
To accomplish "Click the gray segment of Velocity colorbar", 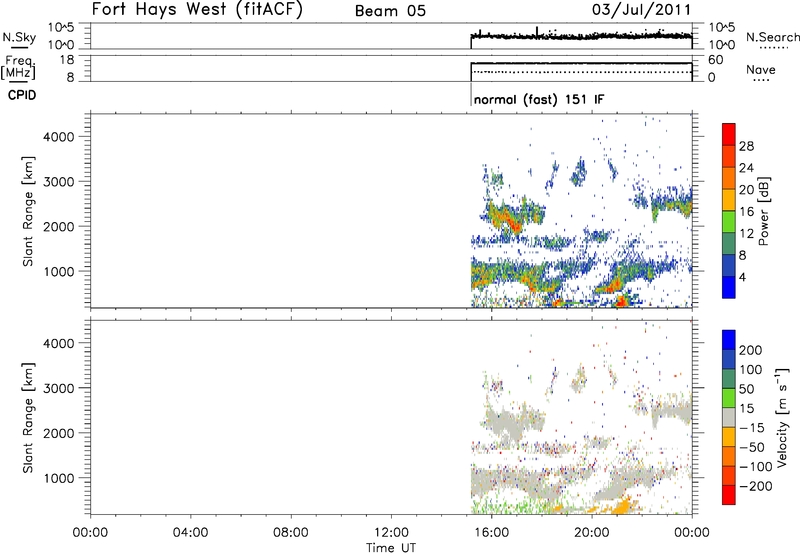I will 729,418.
